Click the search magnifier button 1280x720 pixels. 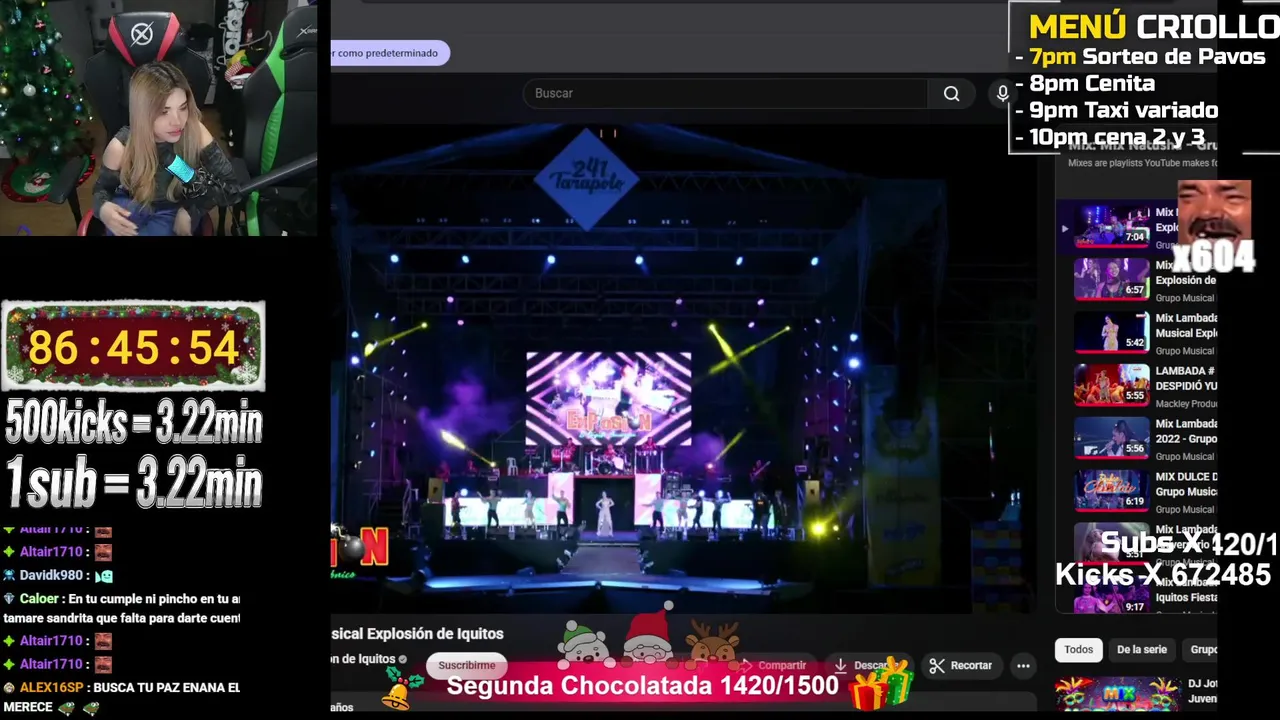[951, 93]
